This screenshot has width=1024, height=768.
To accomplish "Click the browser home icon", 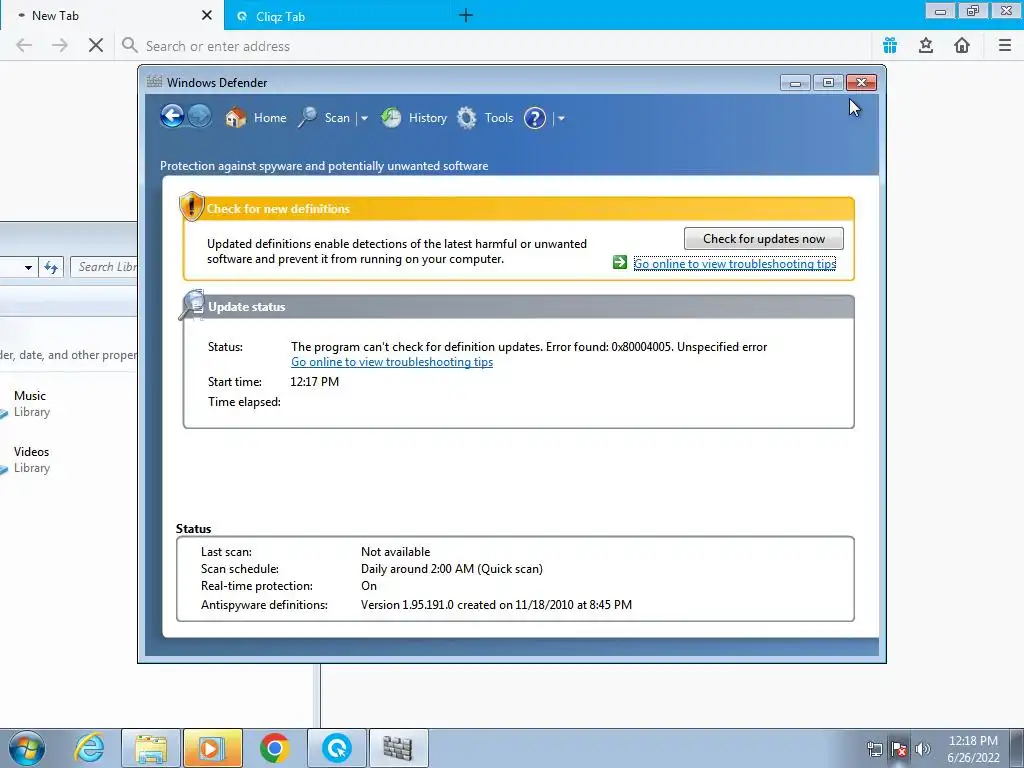I will 962,45.
